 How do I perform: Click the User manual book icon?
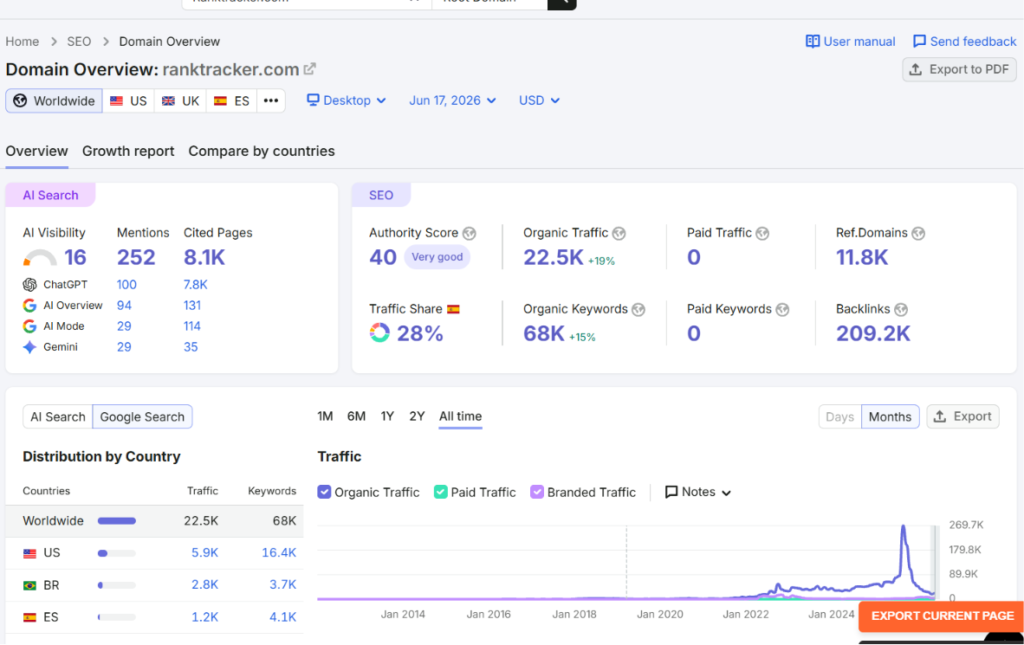(x=812, y=41)
